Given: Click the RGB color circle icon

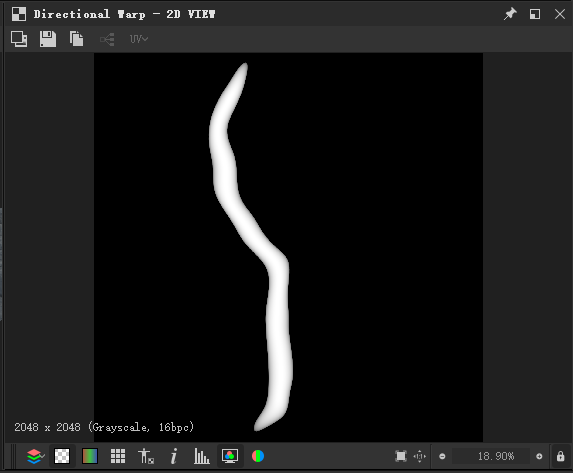Looking at the screenshot, I should (x=258, y=456).
